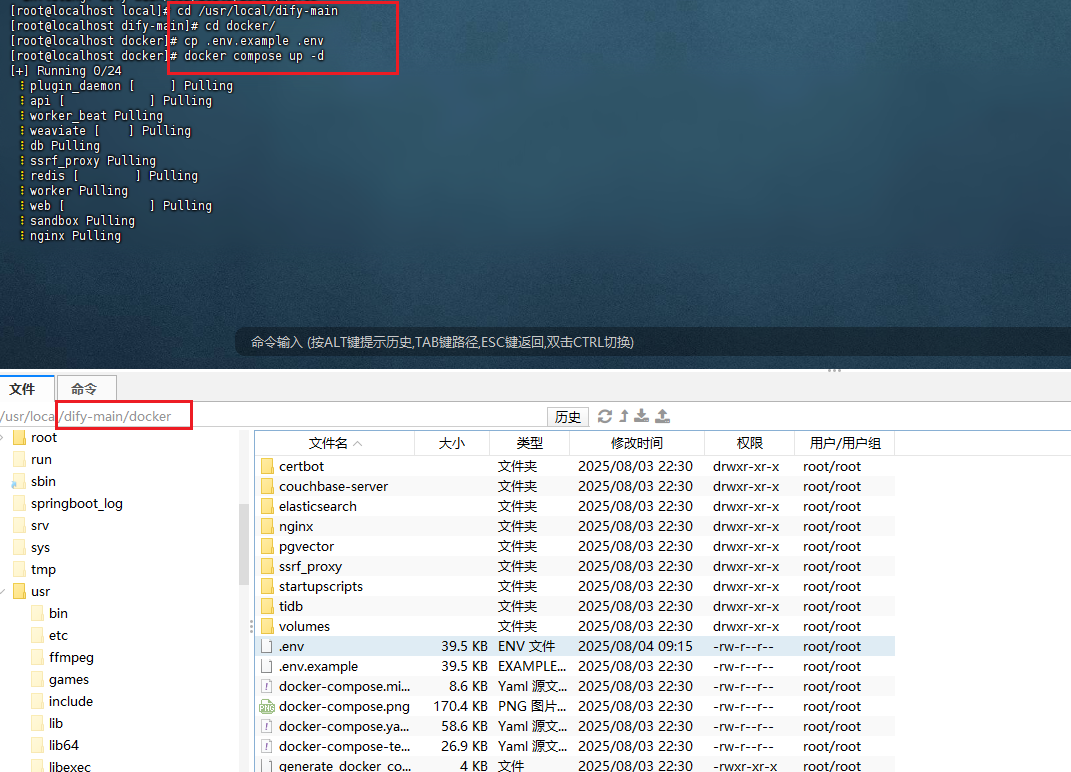Click the .env.example file icon
1071x772 pixels.
(x=267, y=666)
